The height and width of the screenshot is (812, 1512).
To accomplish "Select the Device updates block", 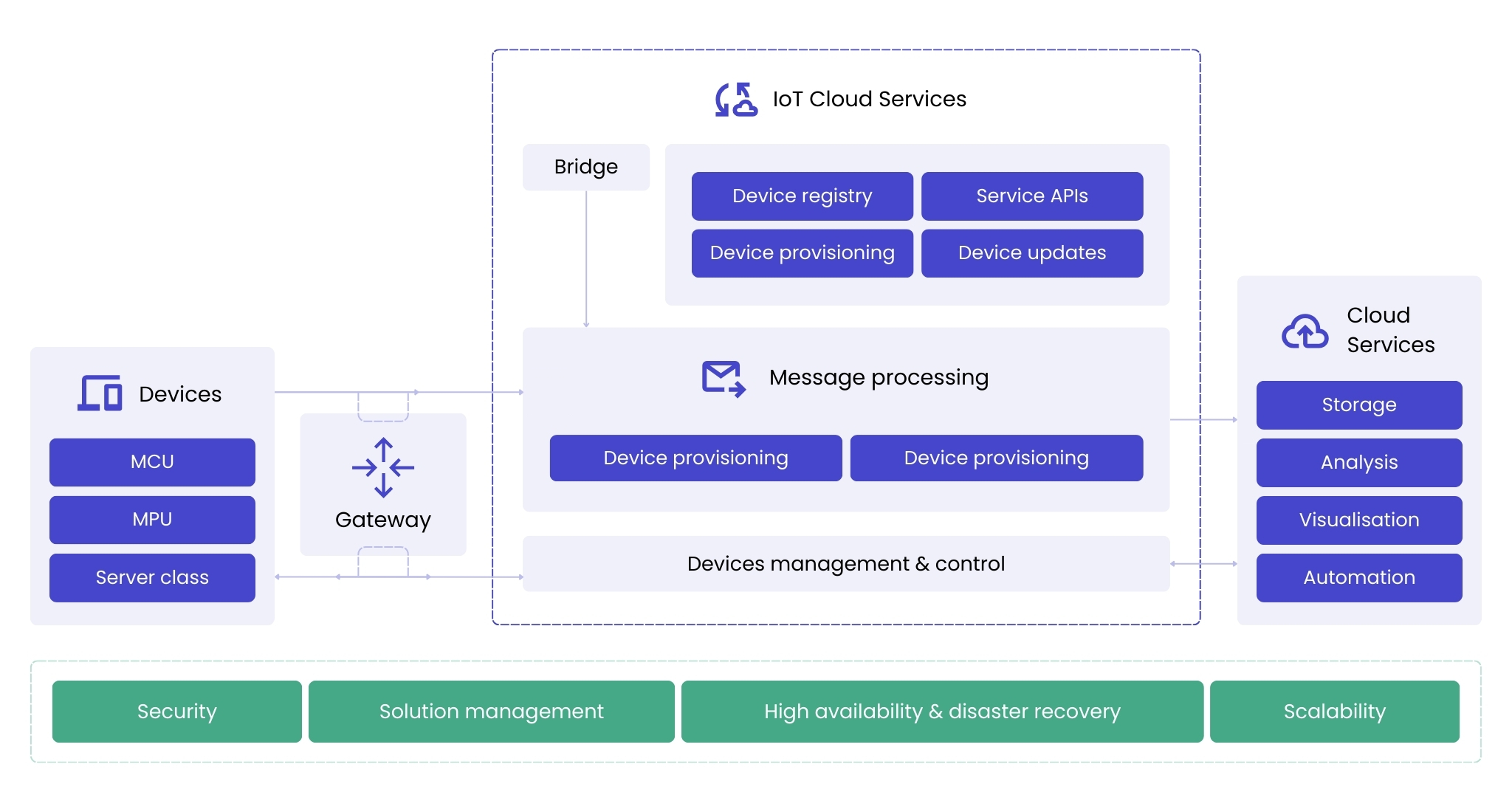I will [x=1031, y=252].
